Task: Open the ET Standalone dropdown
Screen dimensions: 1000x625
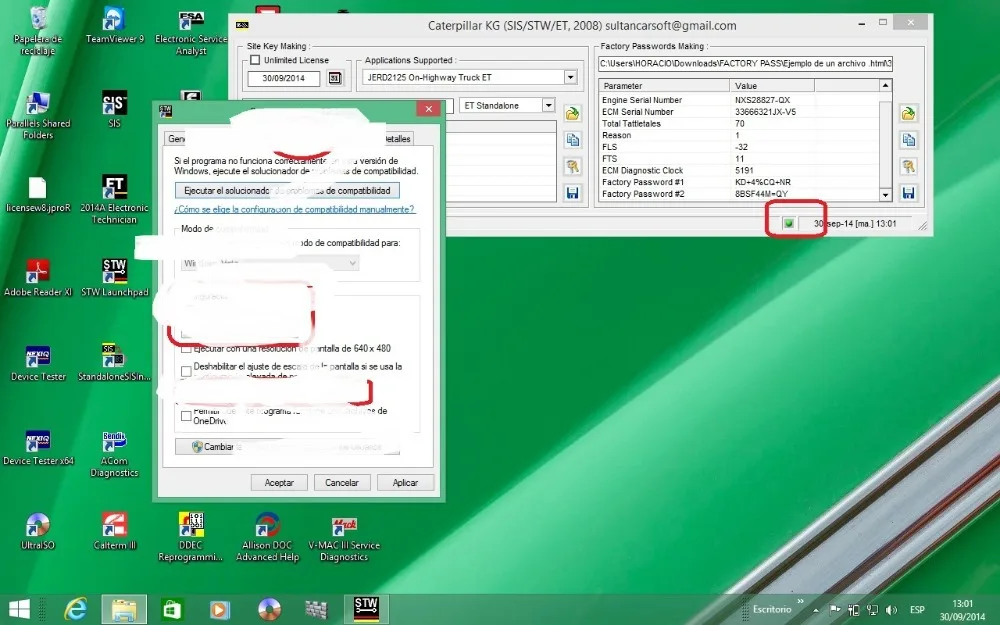Action: click(x=548, y=105)
